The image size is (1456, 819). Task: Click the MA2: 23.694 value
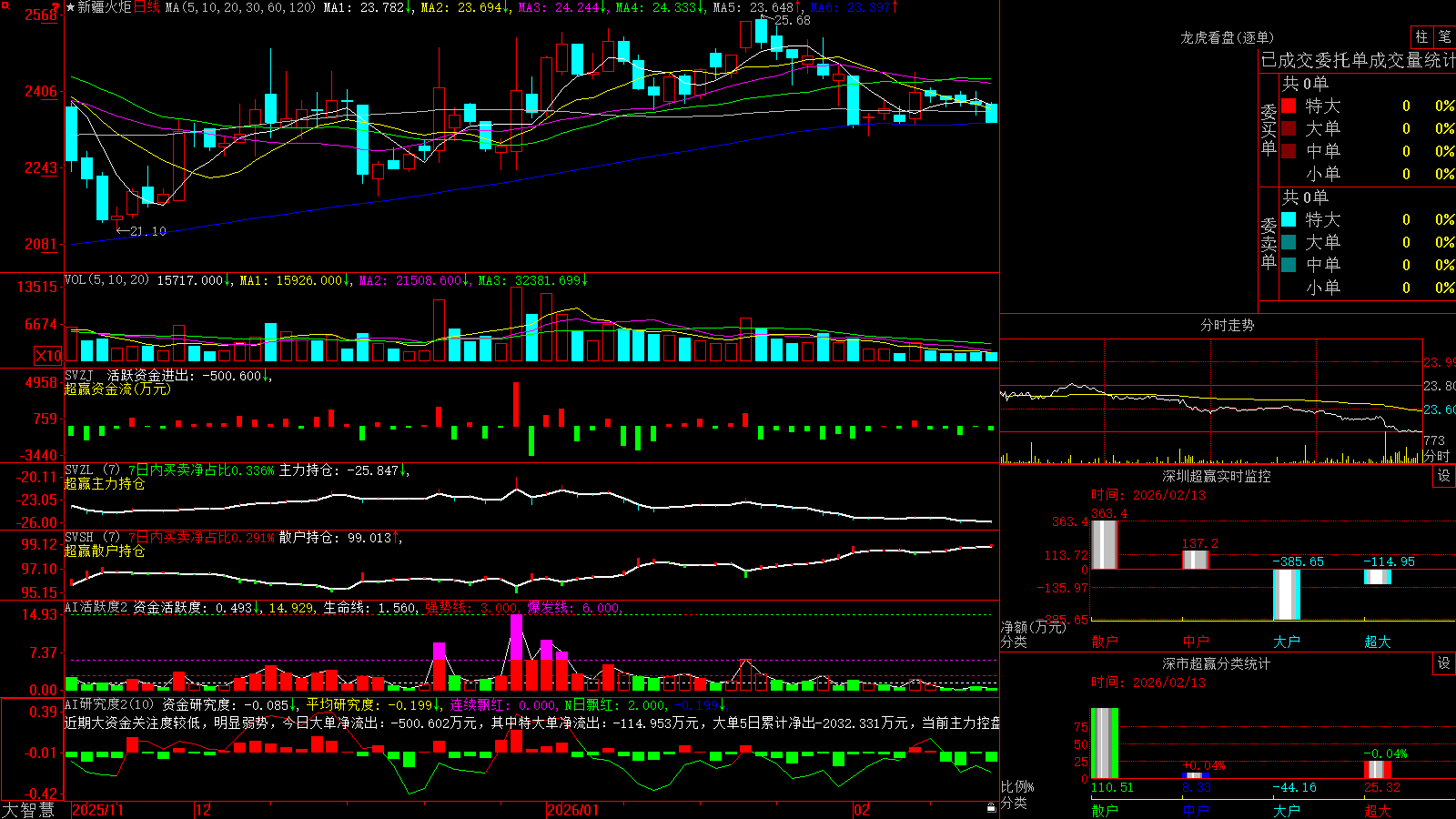pos(461,7)
